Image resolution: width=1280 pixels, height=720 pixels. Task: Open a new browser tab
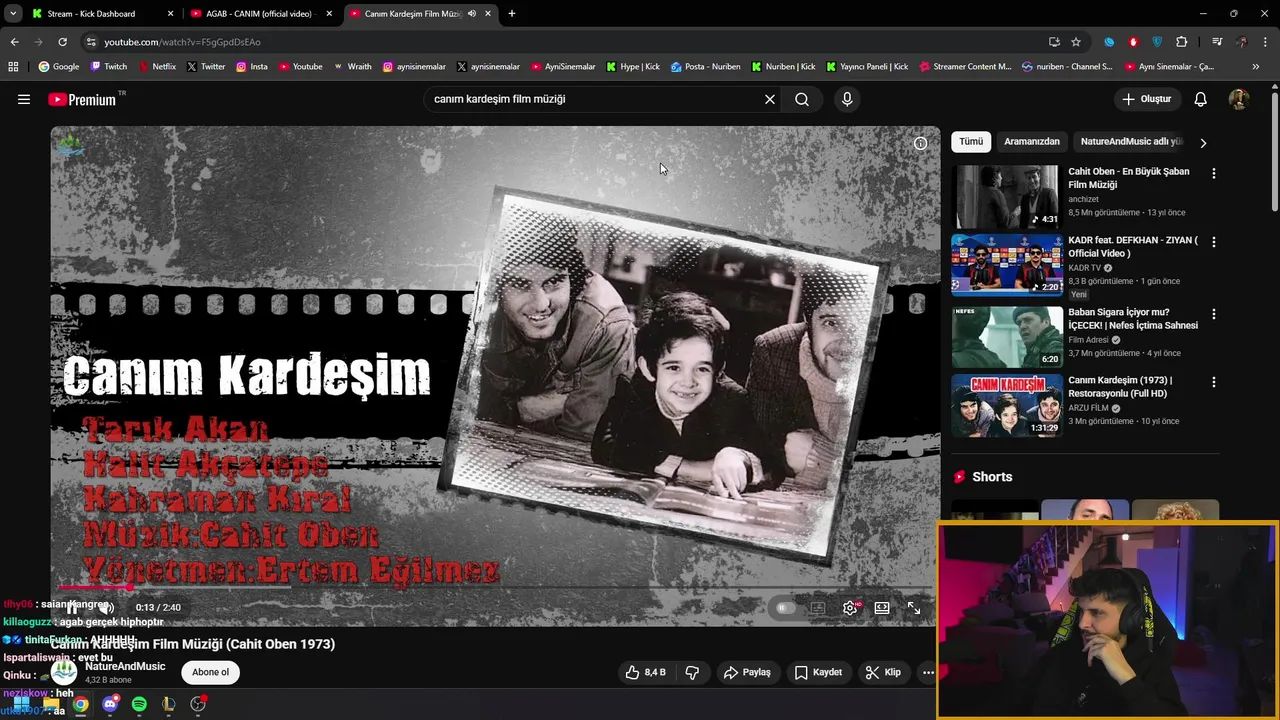click(512, 14)
